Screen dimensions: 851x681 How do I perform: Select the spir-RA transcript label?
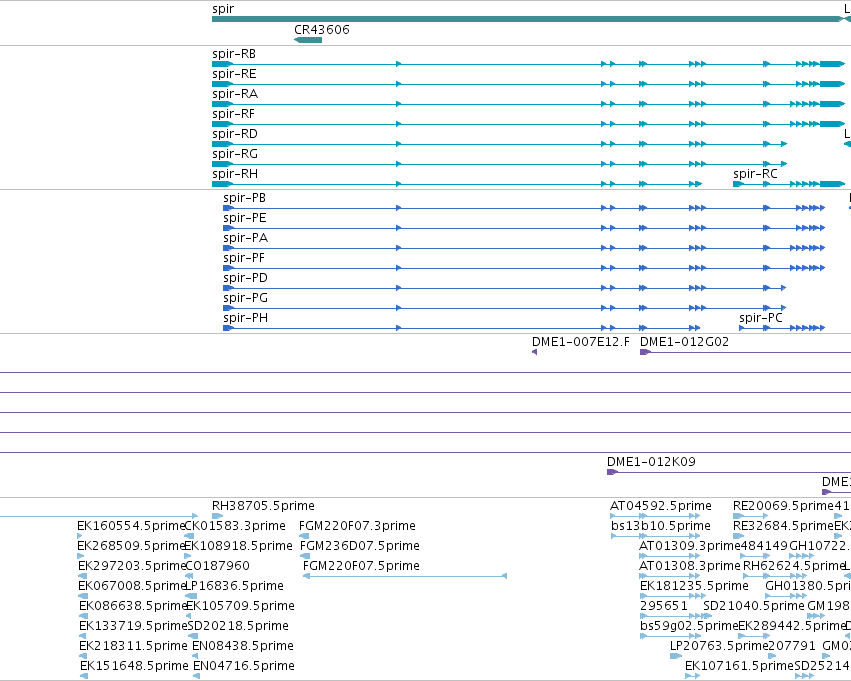pyautogui.click(x=235, y=94)
